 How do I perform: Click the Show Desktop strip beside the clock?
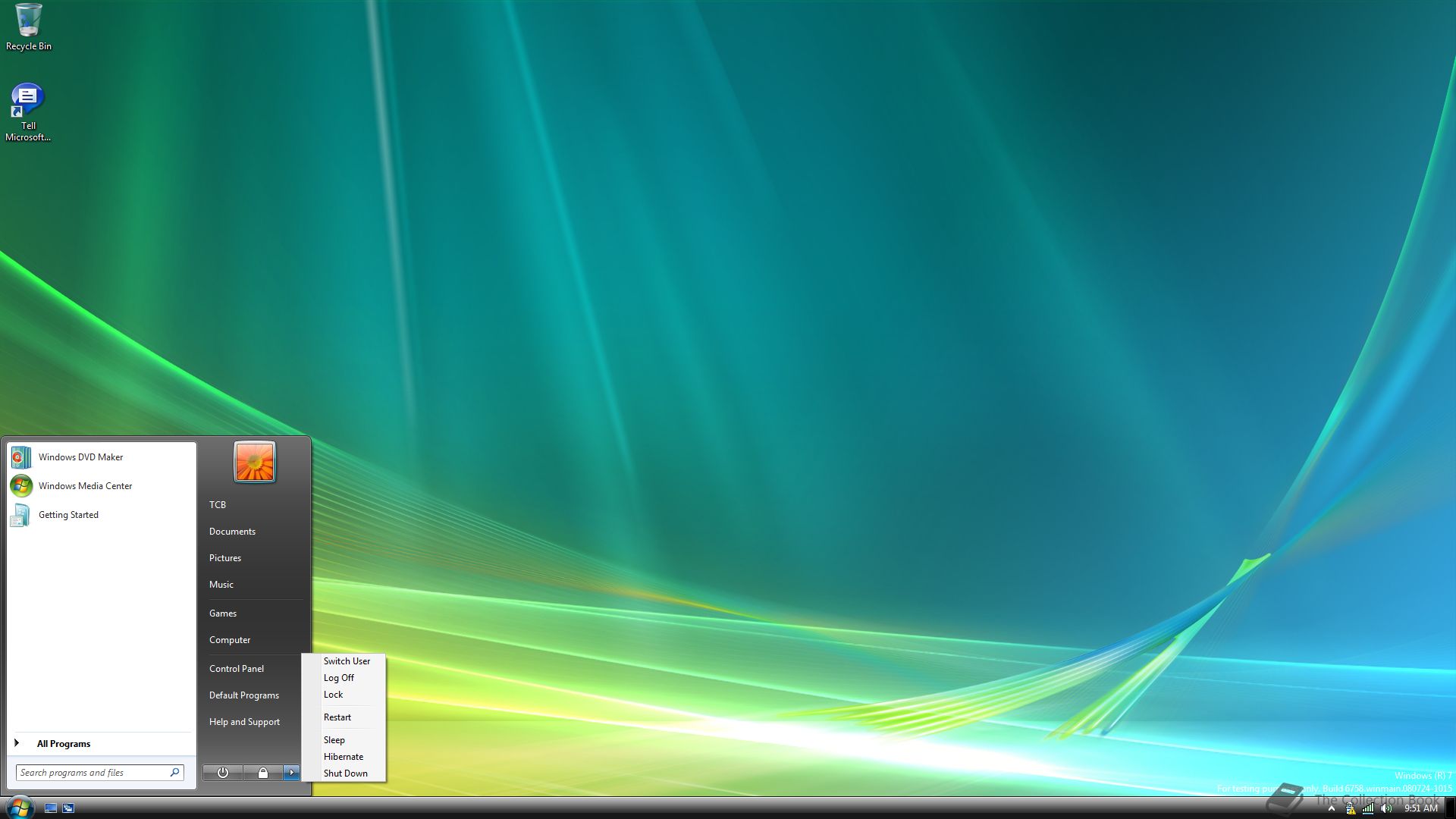[1450, 808]
